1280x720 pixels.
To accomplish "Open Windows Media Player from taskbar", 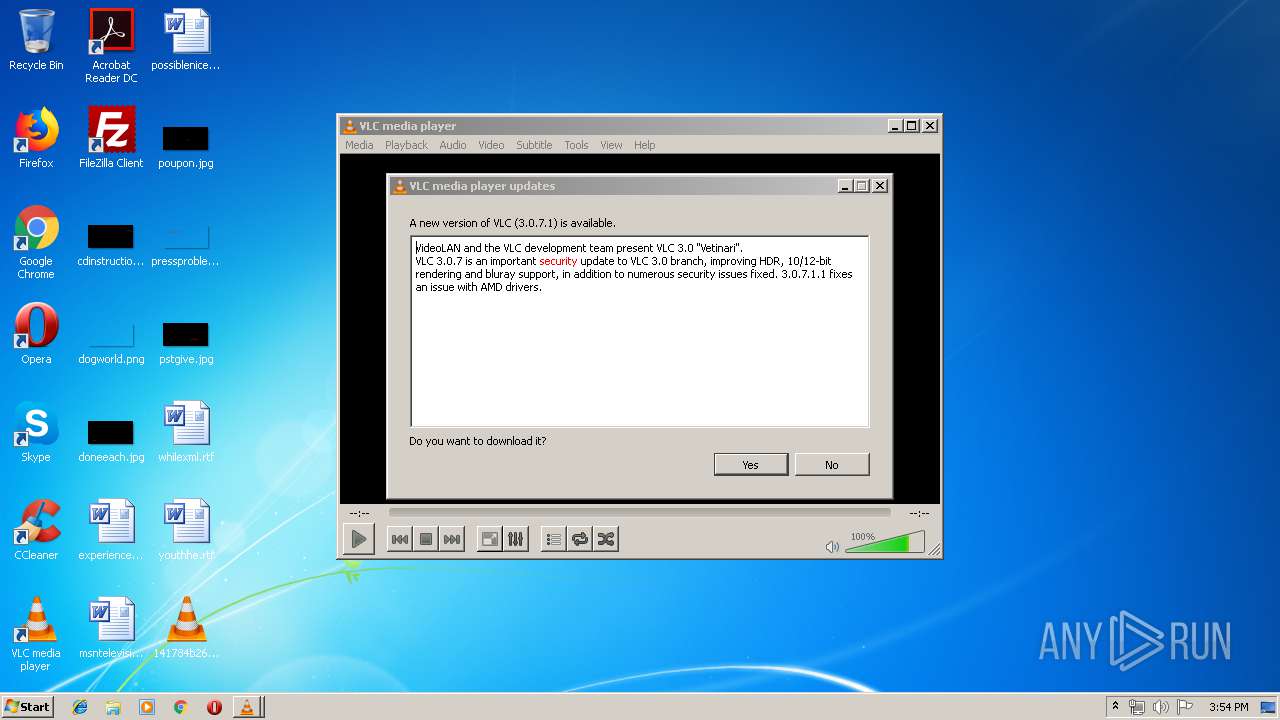I will pos(147,707).
